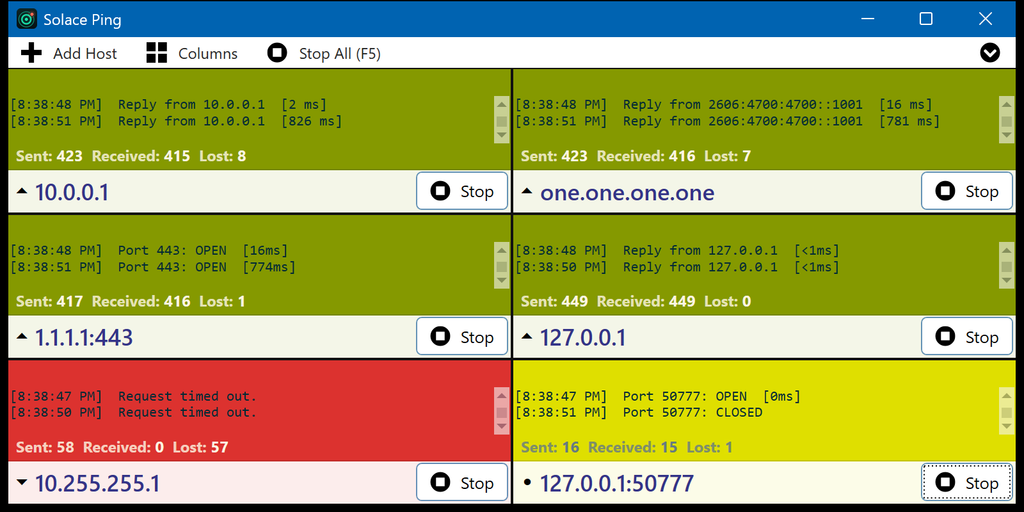Viewport: 1024px width, 512px height.
Task: Click host name 127.0.0.1:50777
Action: 616,483
